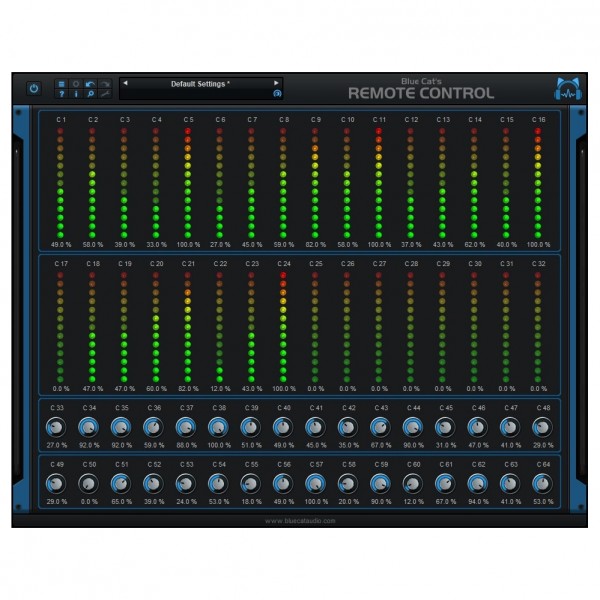Click the undo arrow icon

click(90, 83)
